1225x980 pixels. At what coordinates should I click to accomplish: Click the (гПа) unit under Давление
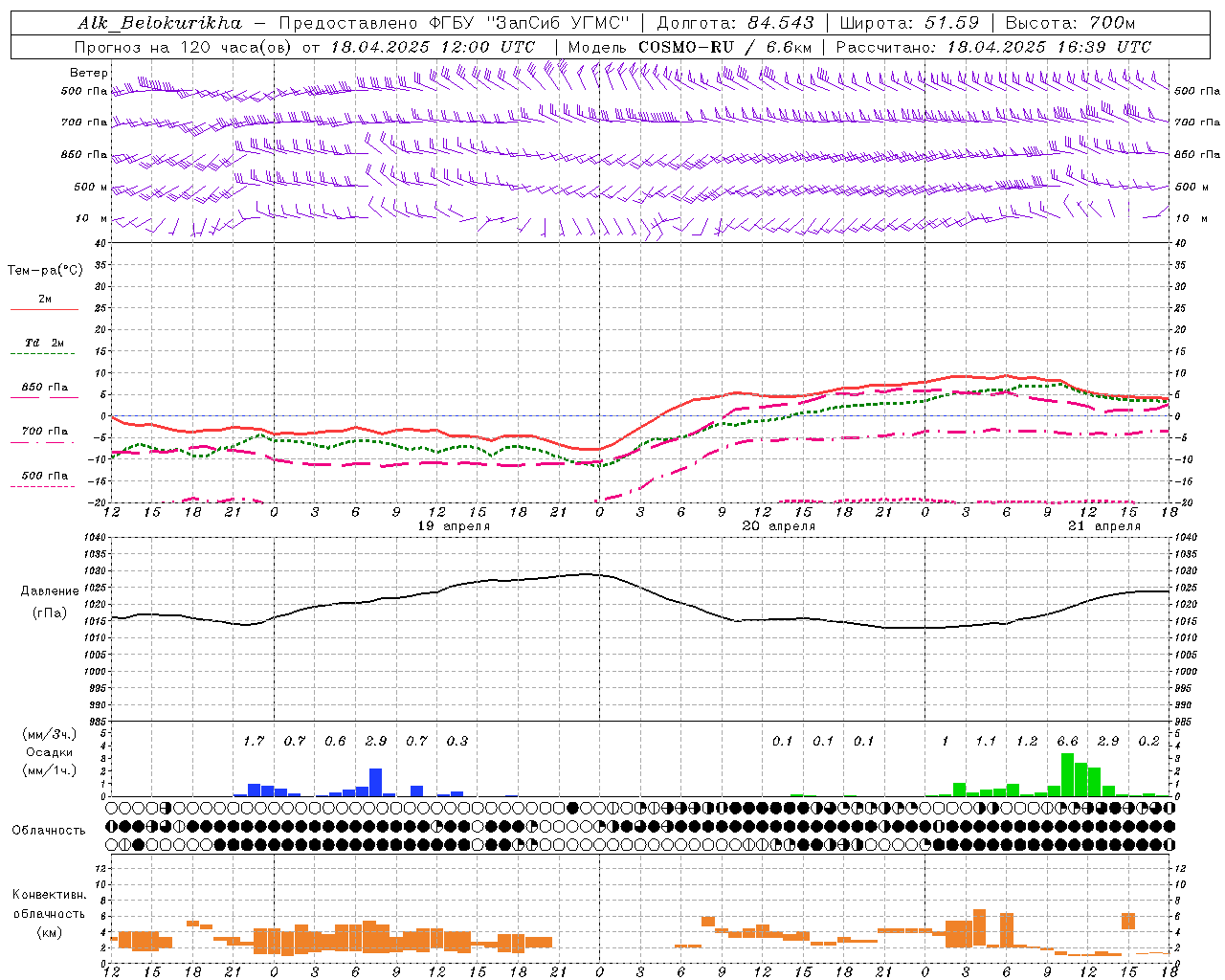point(50,613)
